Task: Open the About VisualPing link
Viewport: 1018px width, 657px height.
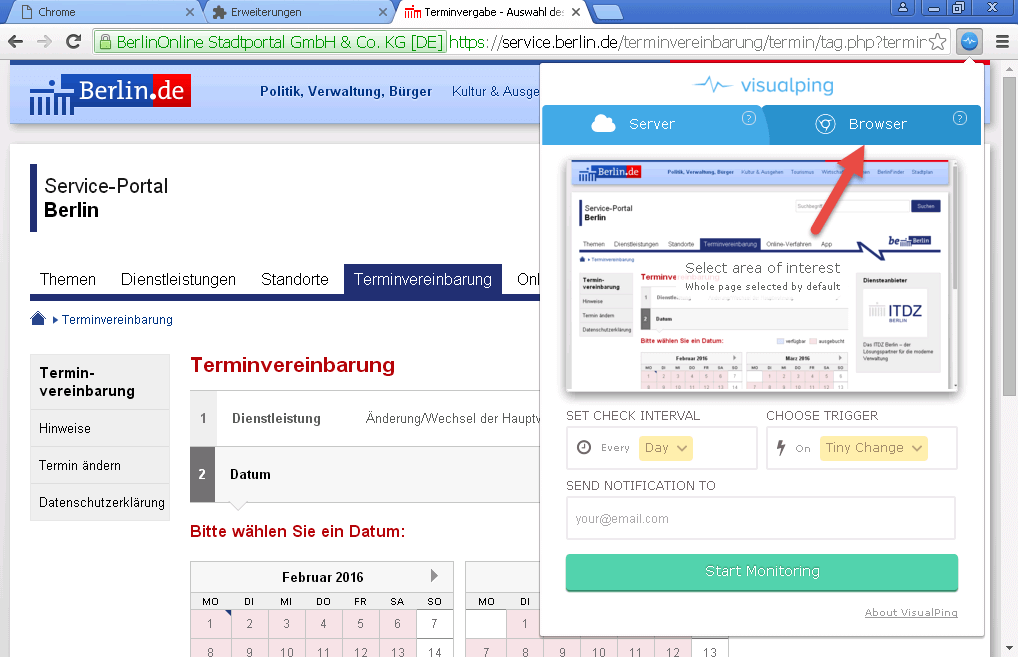Action: (x=911, y=612)
